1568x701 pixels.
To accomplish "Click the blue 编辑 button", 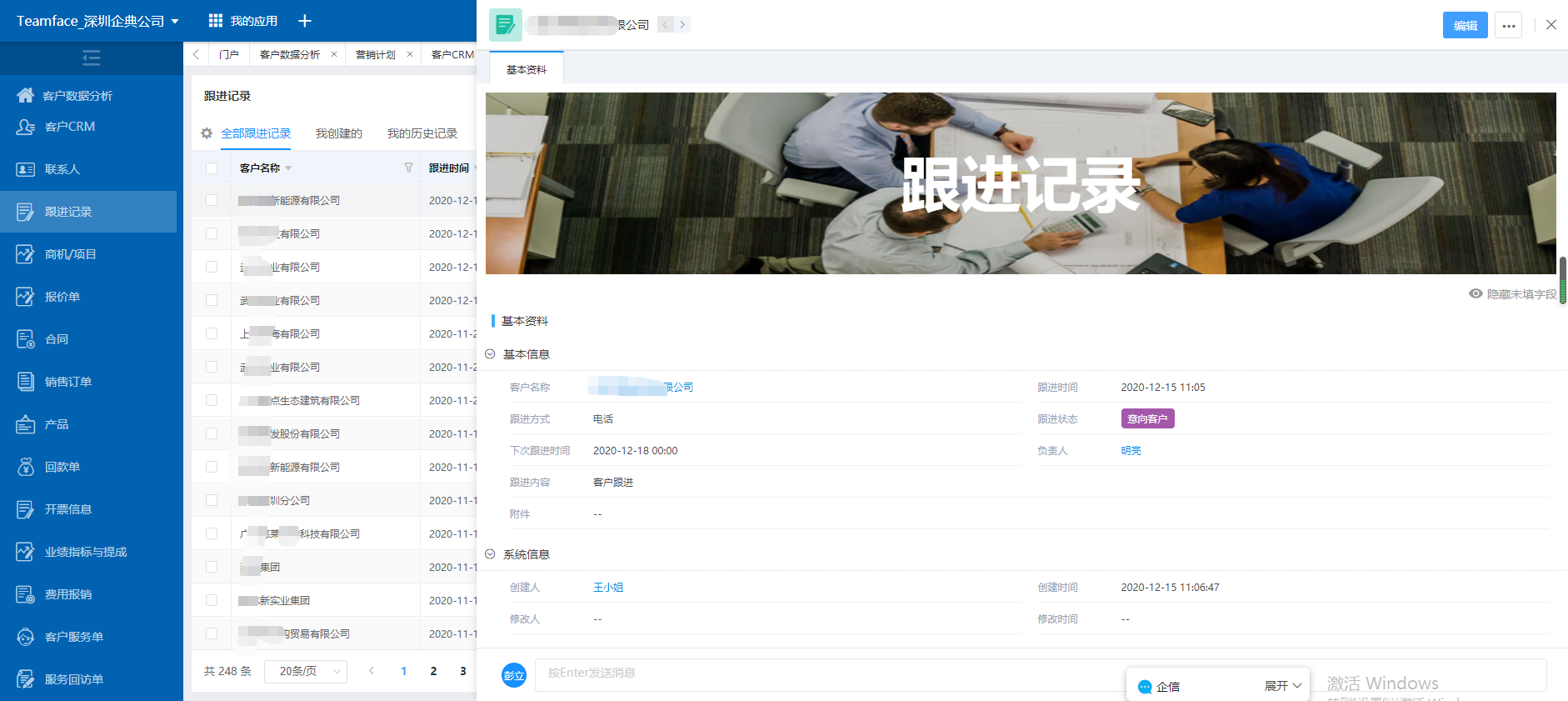I will (x=1465, y=25).
